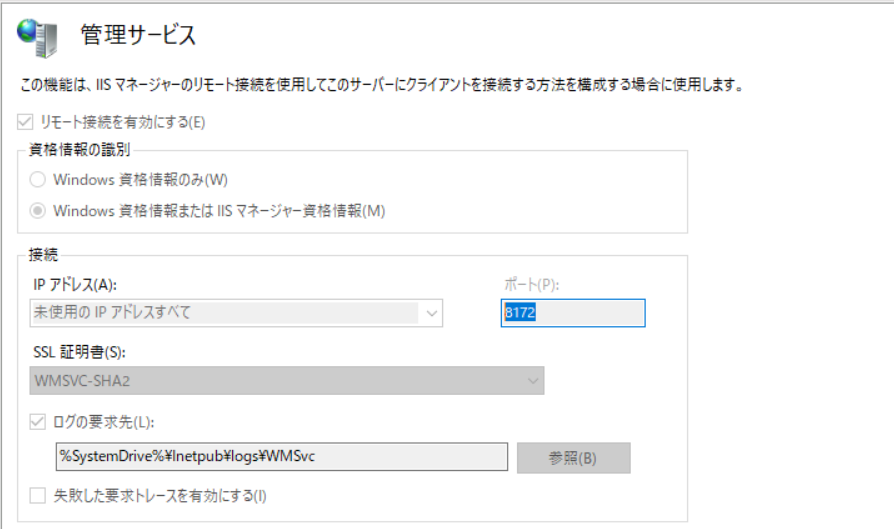Click the 管理サービス page title
The width and height of the screenshot is (894, 529).
(138, 35)
